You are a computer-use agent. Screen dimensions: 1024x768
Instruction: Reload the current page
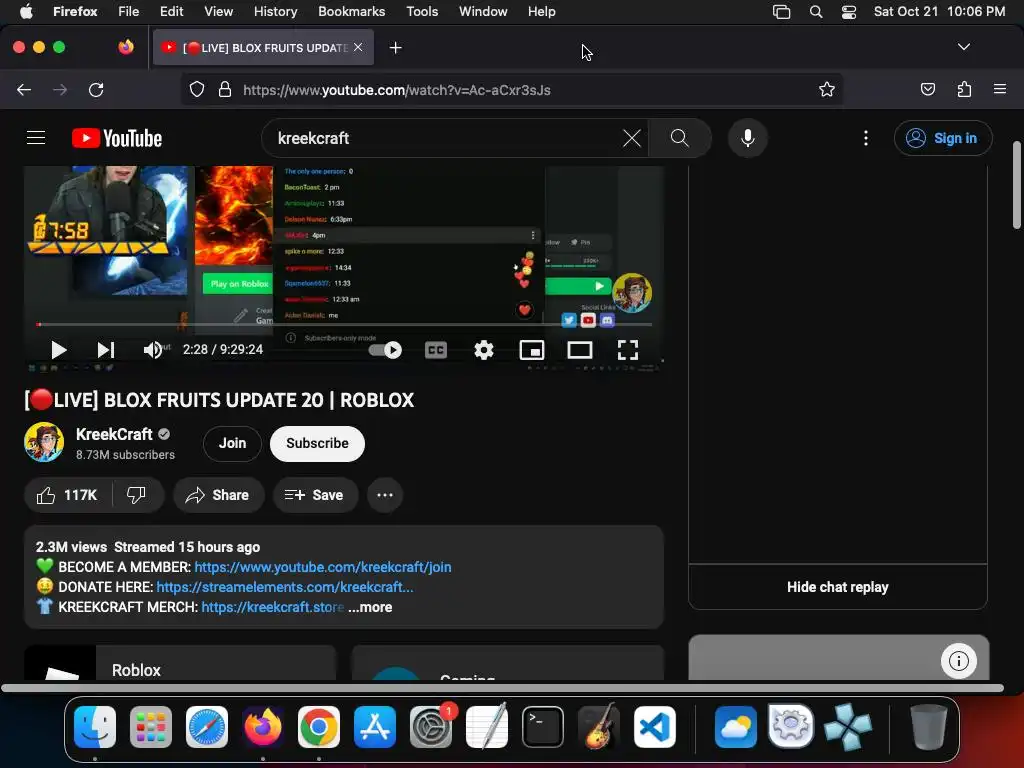pyautogui.click(x=96, y=89)
